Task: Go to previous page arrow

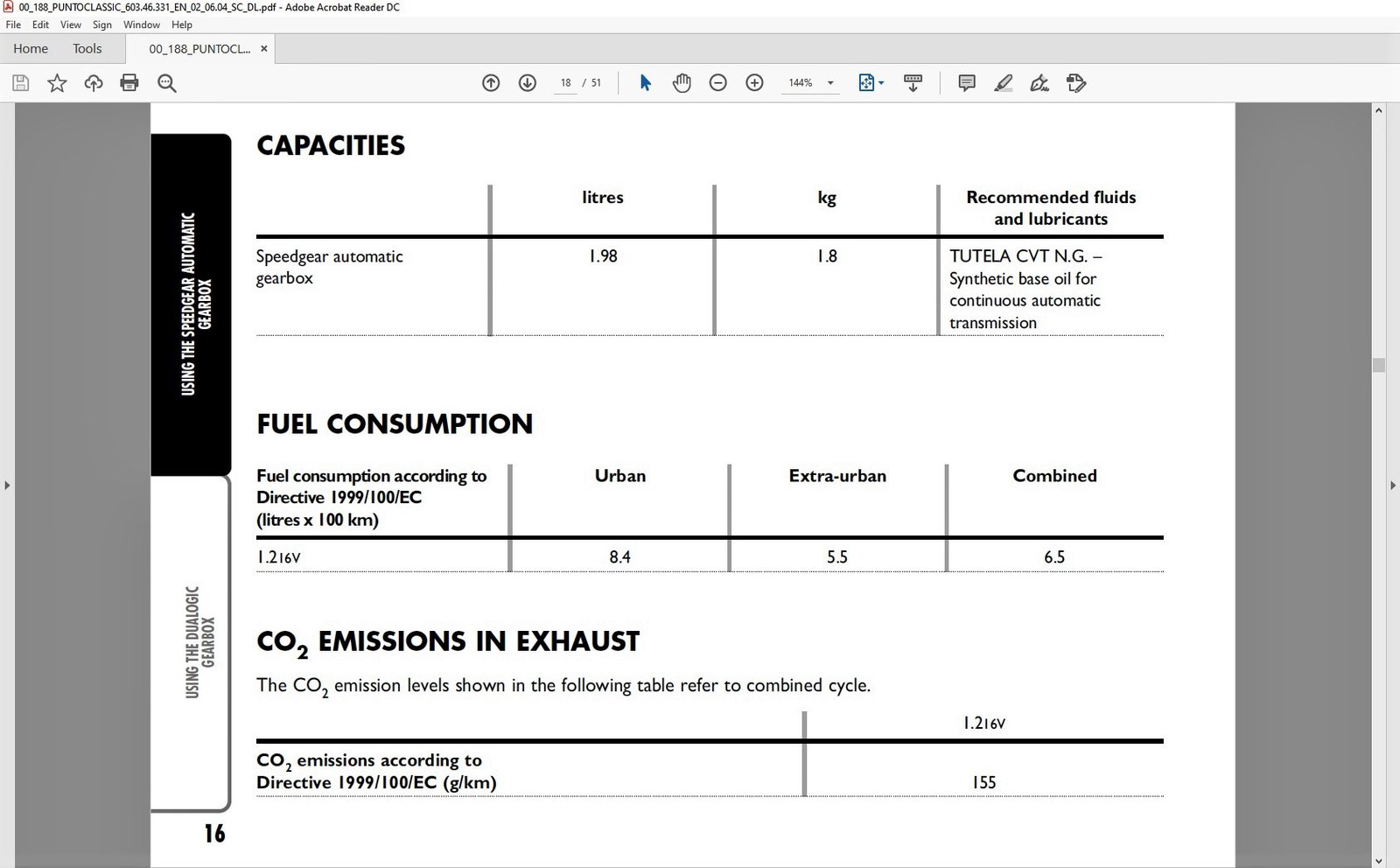Action: click(x=491, y=83)
